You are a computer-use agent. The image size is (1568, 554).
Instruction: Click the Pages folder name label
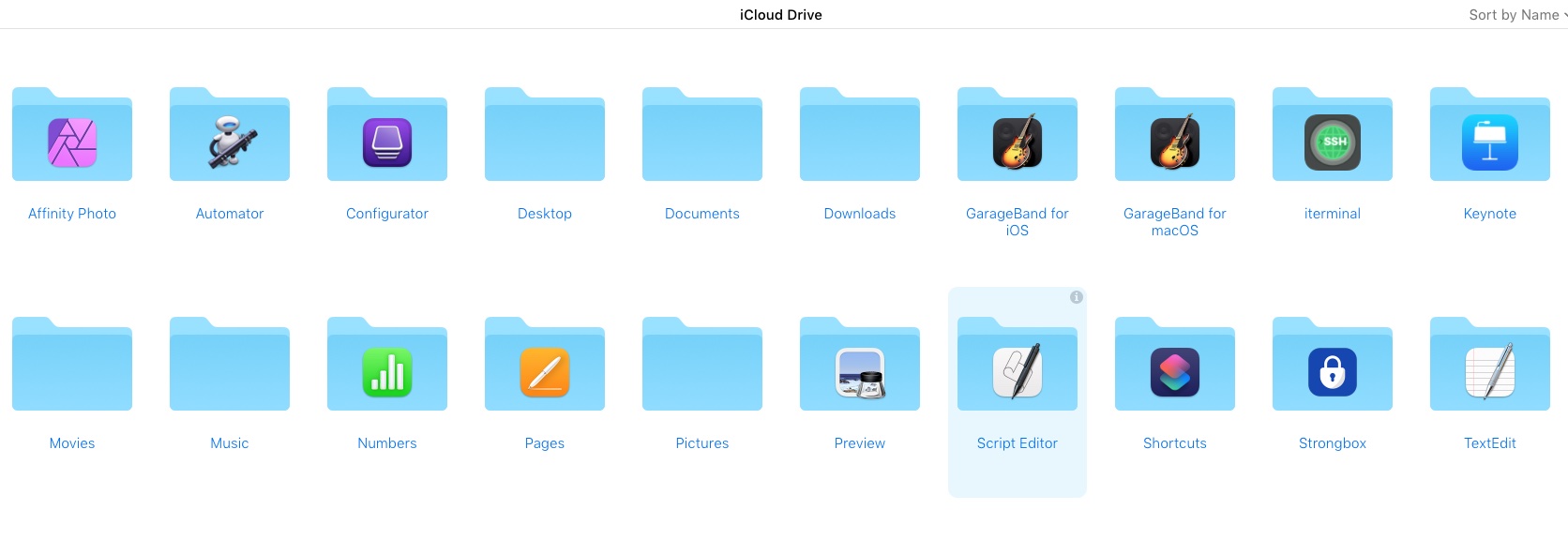[x=545, y=443]
